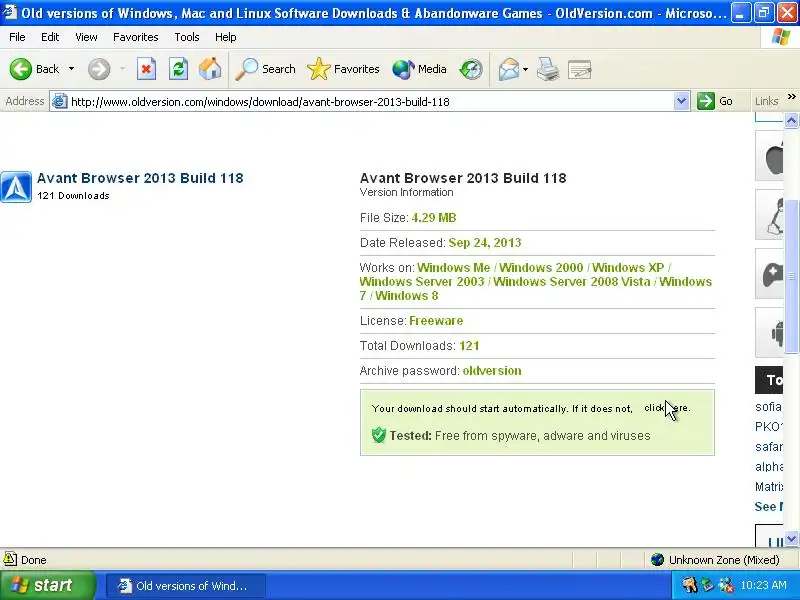Click the game controller sidebar icon
The height and width of the screenshot is (600, 800).
pyautogui.click(x=770, y=274)
